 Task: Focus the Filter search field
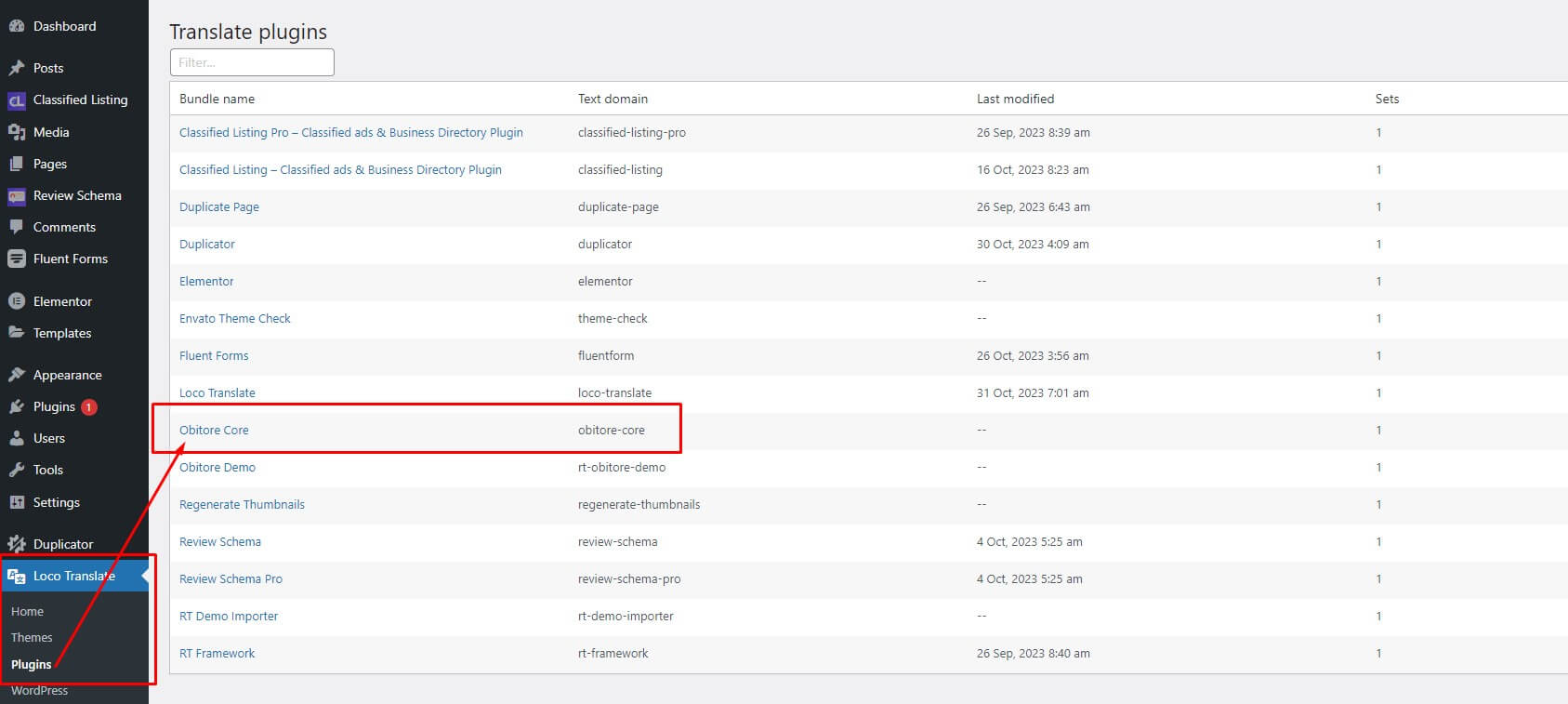pyautogui.click(x=252, y=62)
